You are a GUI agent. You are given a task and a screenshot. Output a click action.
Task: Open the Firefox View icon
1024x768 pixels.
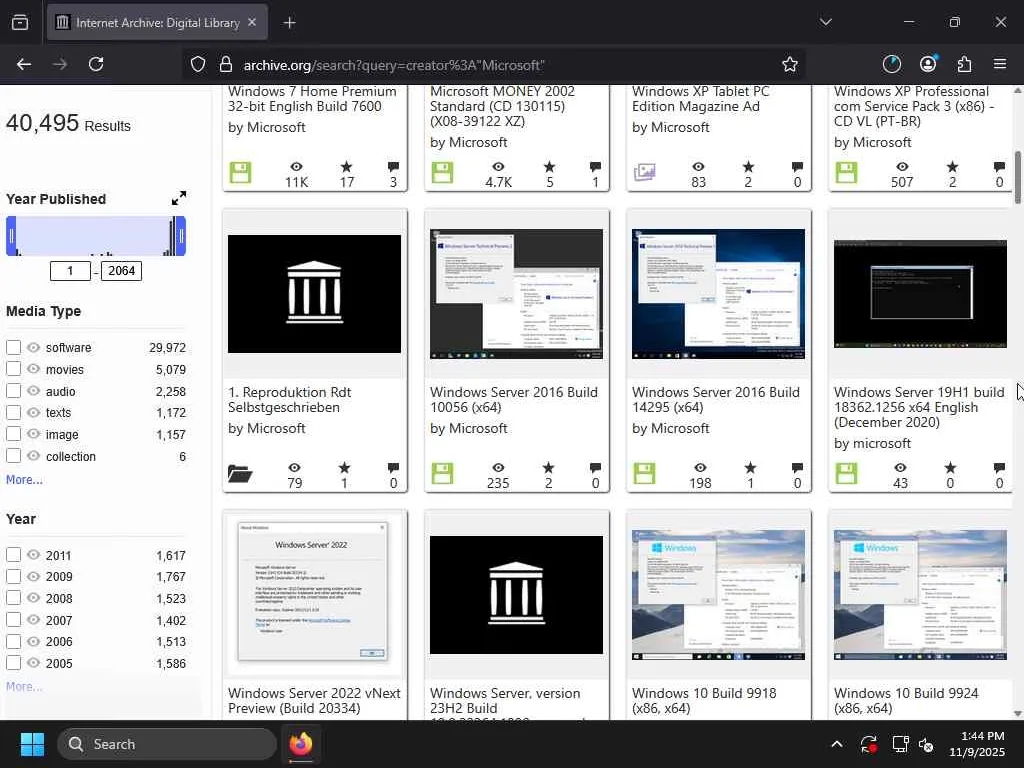pyautogui.click(x=20, y=23)
